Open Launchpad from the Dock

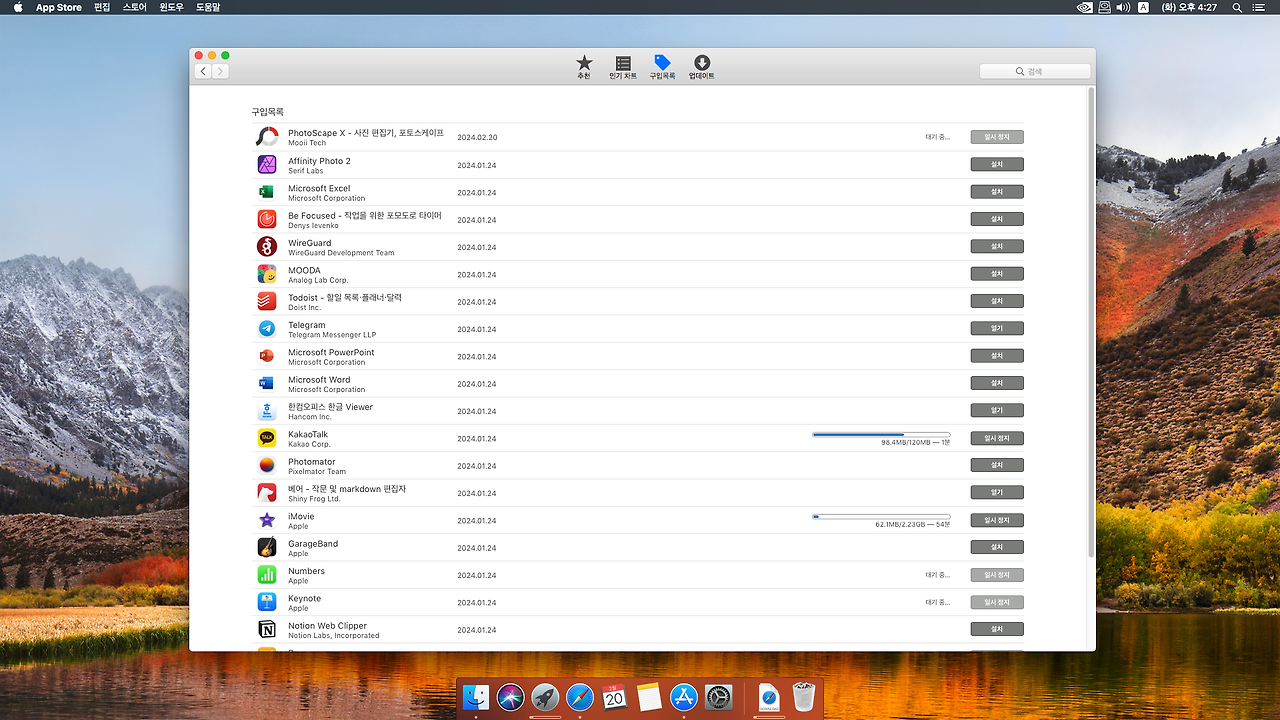pos(545,698)
